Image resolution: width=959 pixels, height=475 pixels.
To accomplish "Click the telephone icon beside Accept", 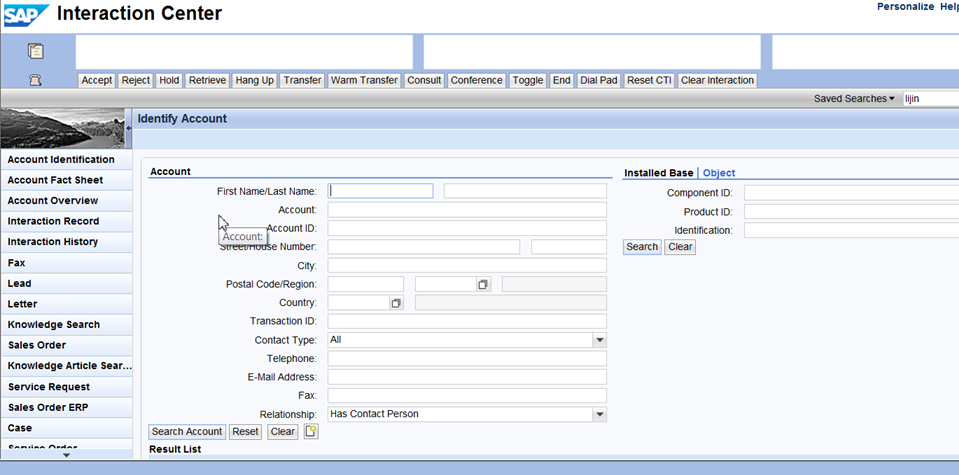I will (36, 80).
